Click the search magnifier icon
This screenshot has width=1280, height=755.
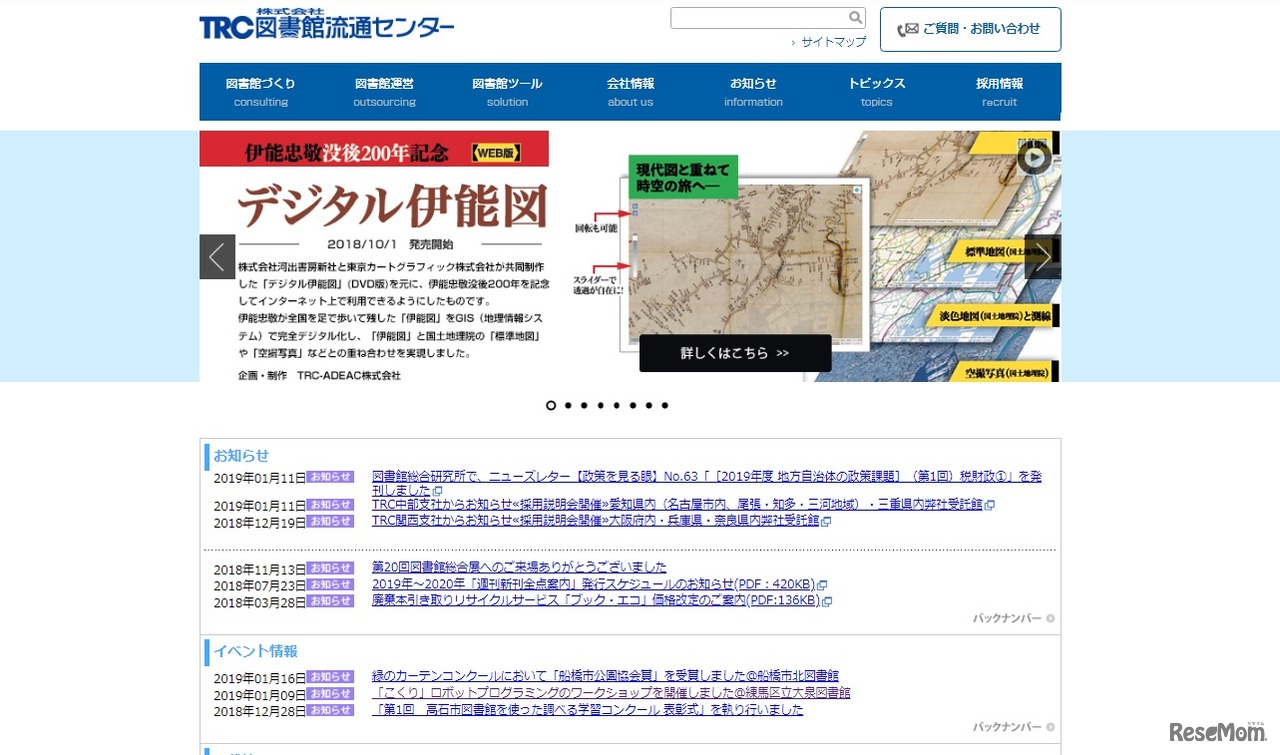click(x=855, y=18)
